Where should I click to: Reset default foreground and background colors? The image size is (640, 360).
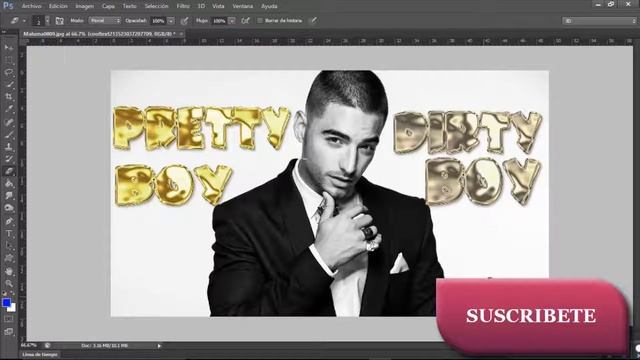tap(4, 293)
